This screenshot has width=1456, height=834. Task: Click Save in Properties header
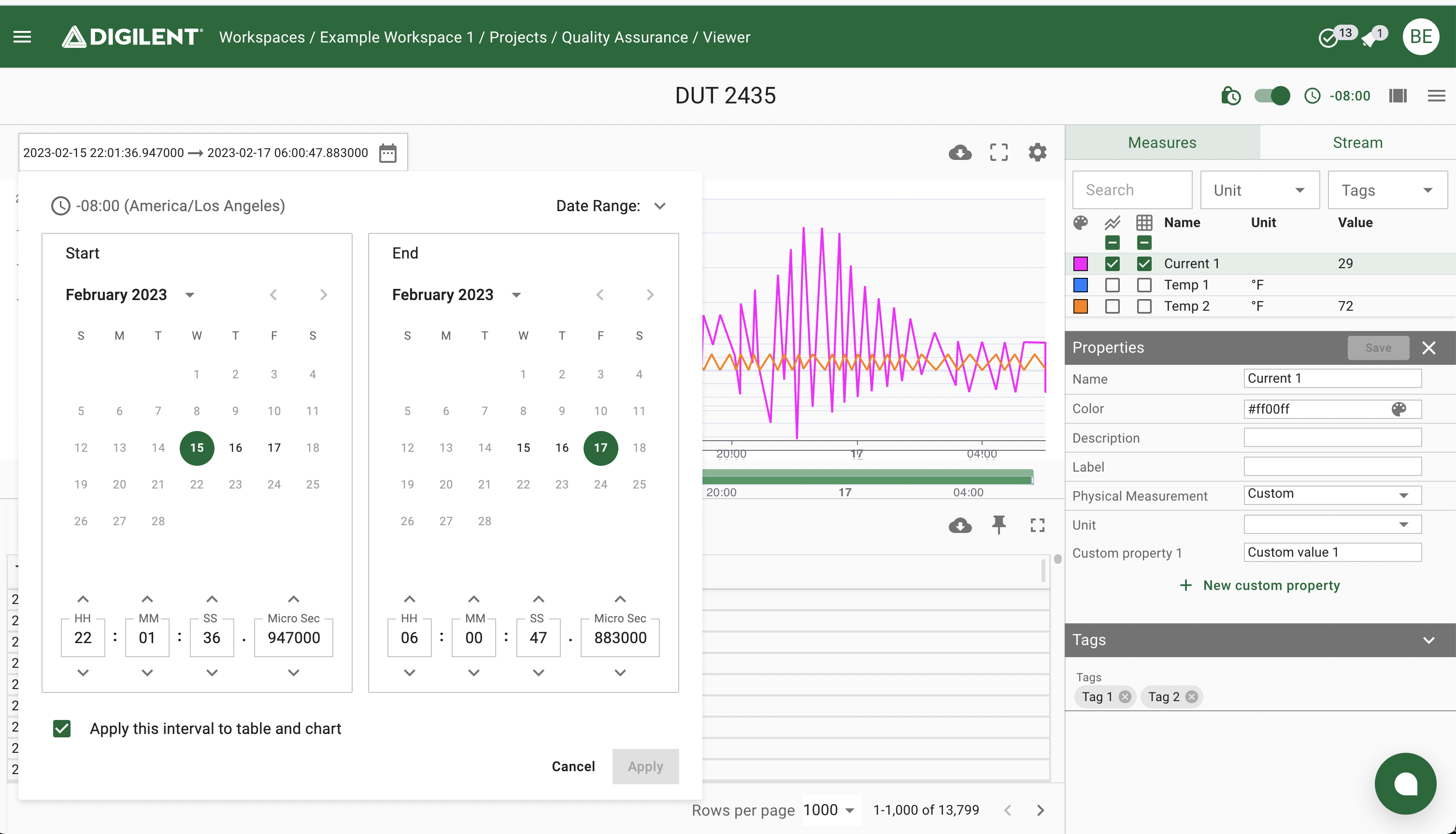click(1378, 348)
